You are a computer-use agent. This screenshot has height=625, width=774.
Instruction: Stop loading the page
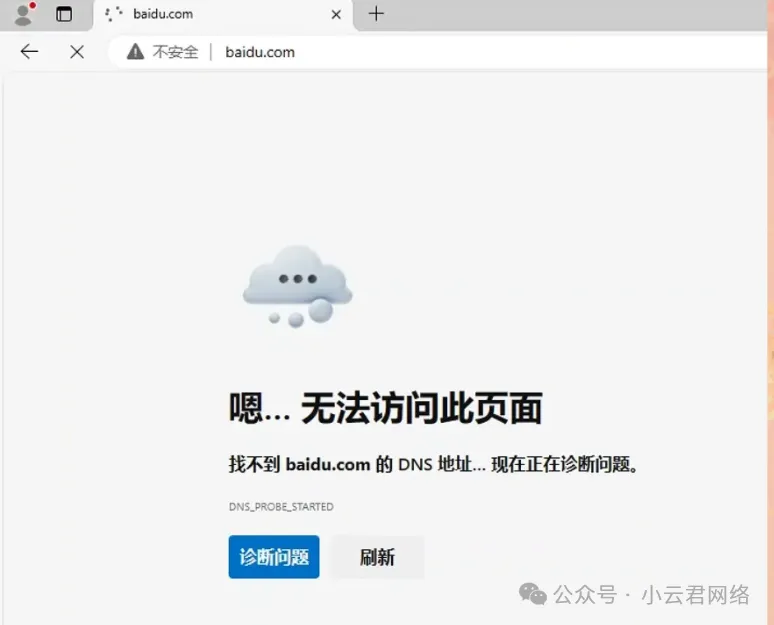click(77, 52)
